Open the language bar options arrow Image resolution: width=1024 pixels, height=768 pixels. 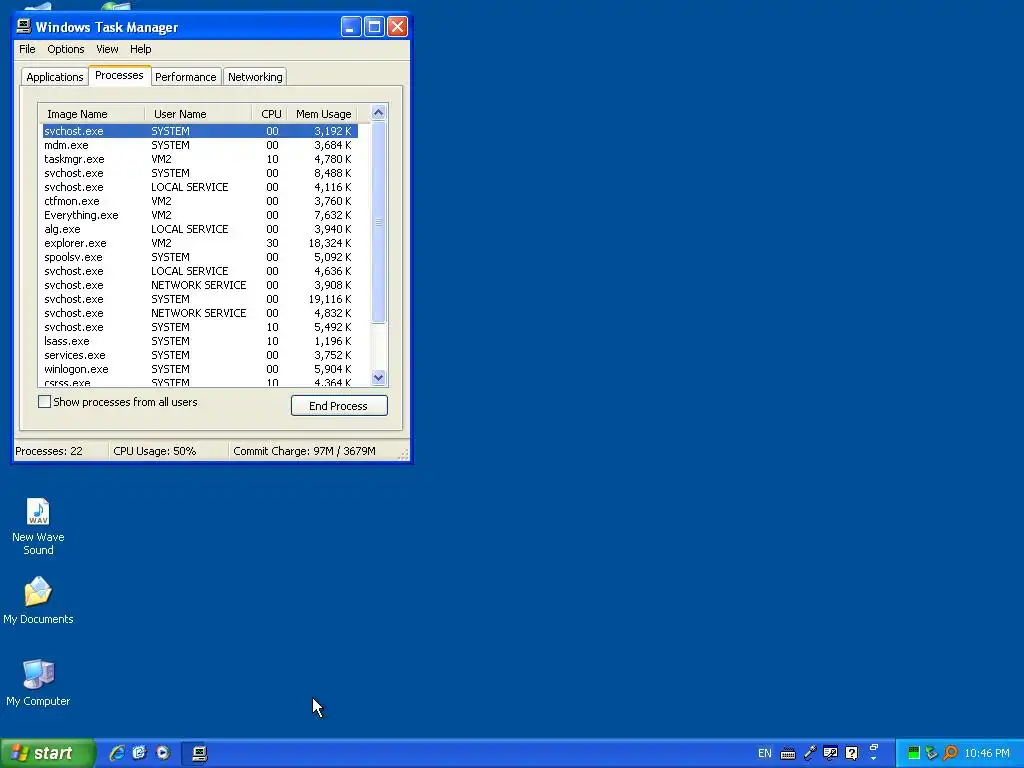pos(874,759)
